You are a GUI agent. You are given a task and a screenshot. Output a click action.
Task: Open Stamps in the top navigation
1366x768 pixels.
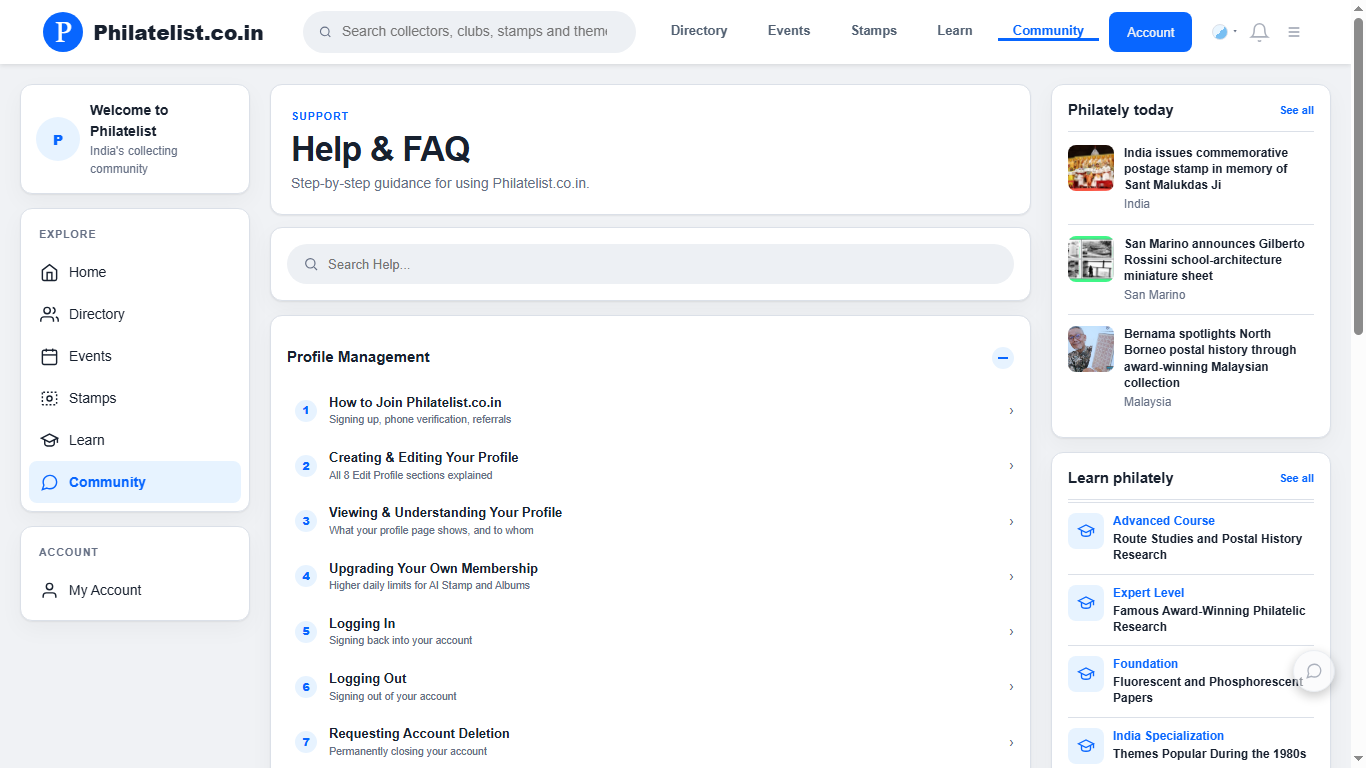[874, 31]
